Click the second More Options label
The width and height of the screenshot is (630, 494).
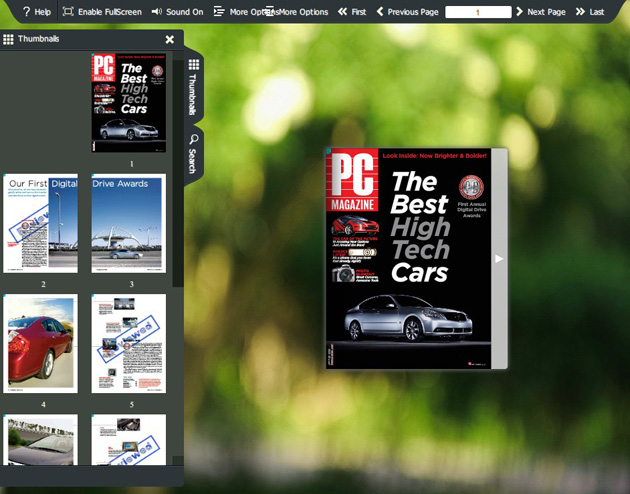(x=303, y=12)
